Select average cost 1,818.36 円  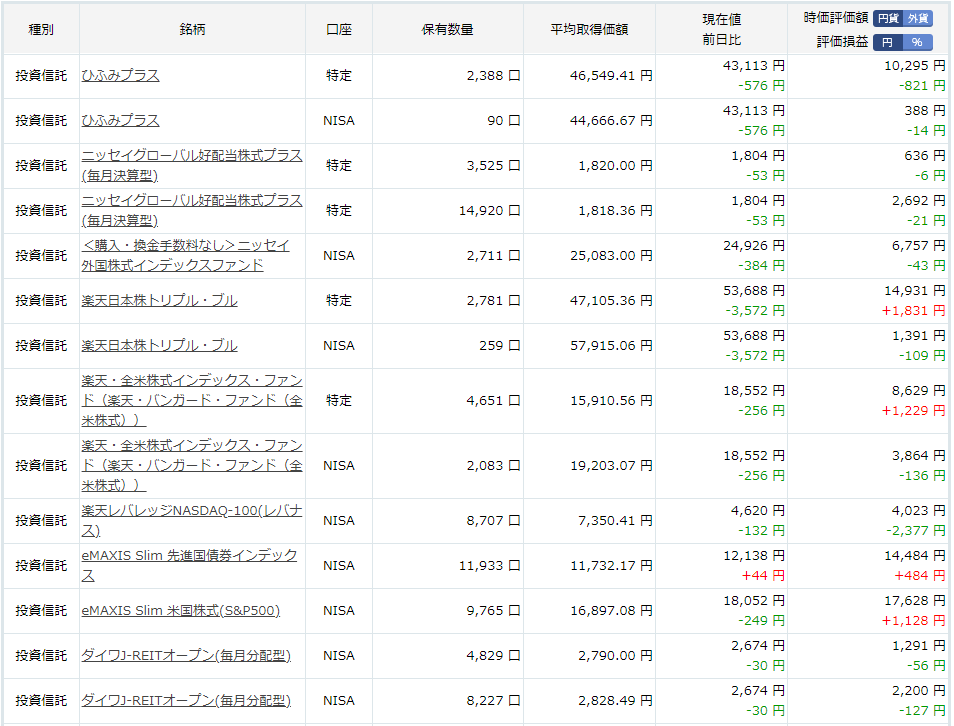615,211
